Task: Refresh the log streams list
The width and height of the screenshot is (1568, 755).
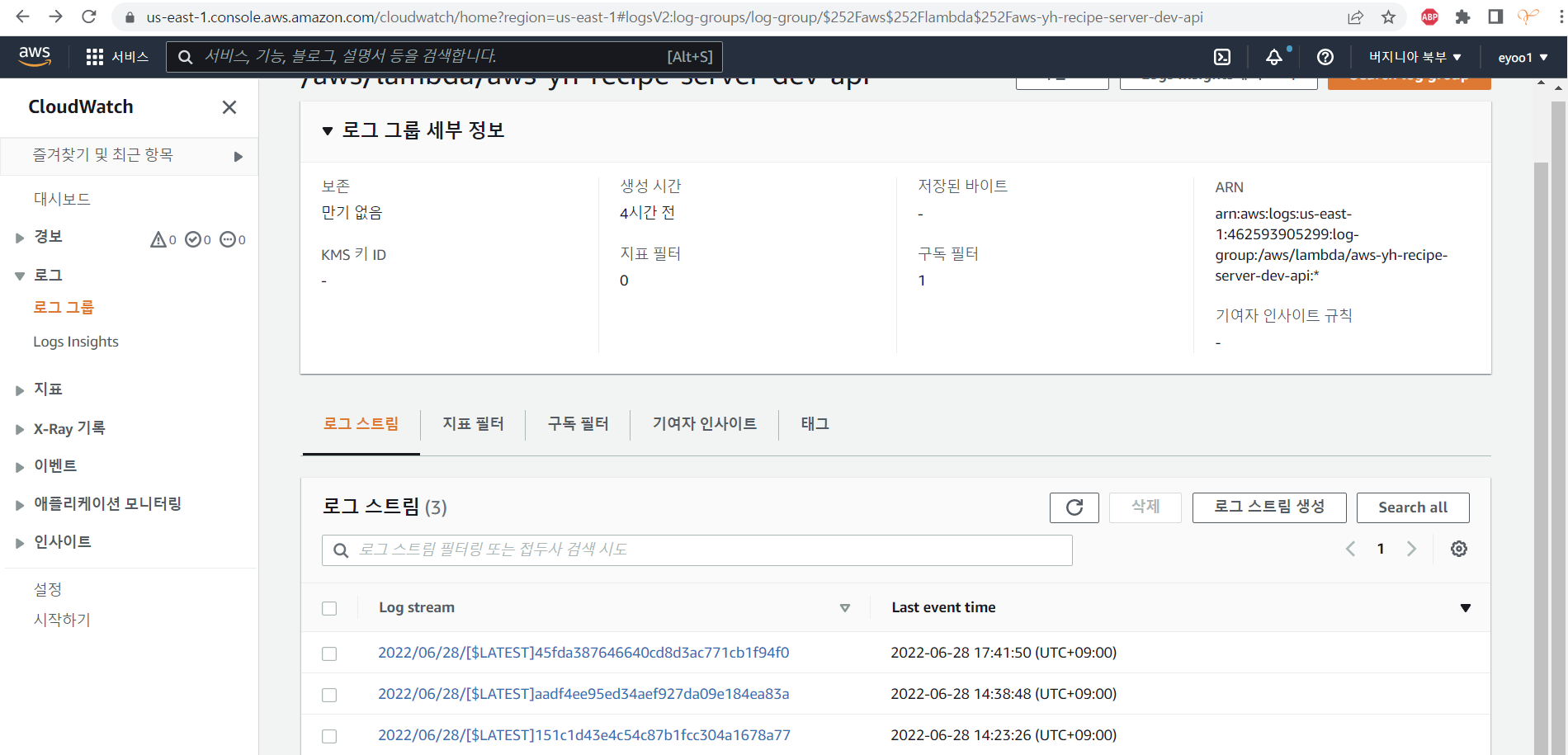Action: (x=1074, y=507)
